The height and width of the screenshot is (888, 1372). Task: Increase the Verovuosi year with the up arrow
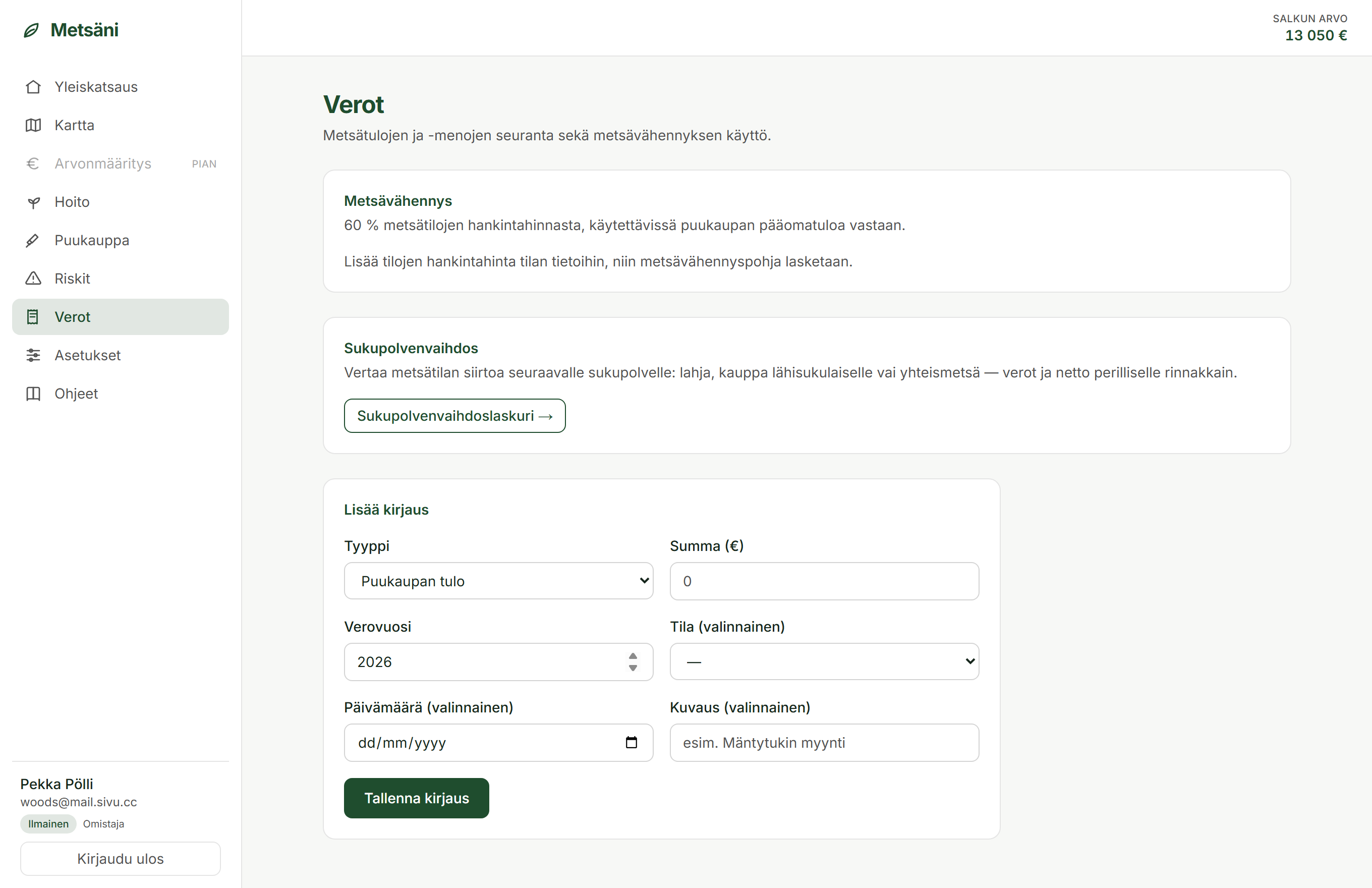[633, 656]
